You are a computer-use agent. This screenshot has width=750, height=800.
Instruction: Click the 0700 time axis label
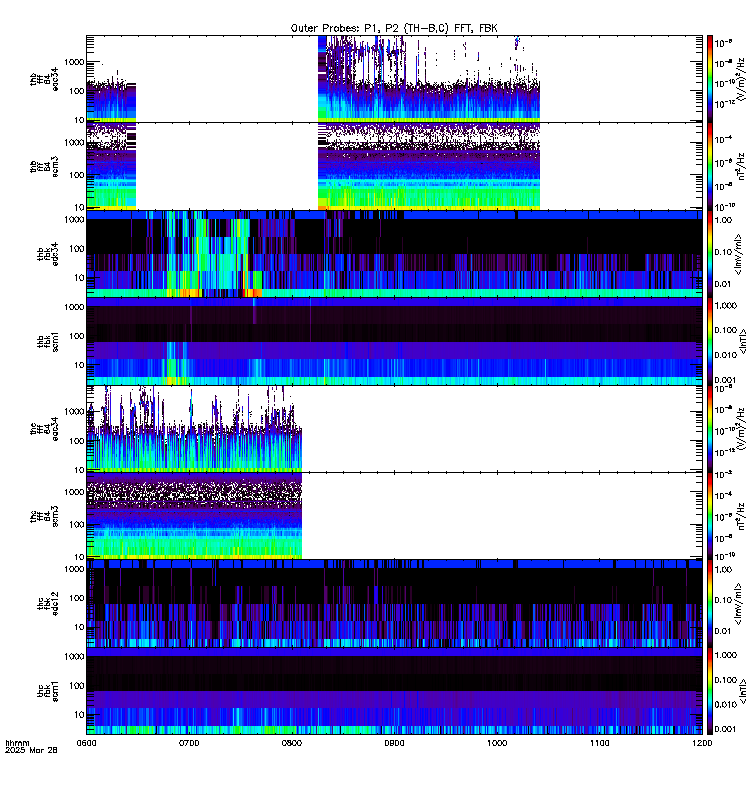point(189,743)
